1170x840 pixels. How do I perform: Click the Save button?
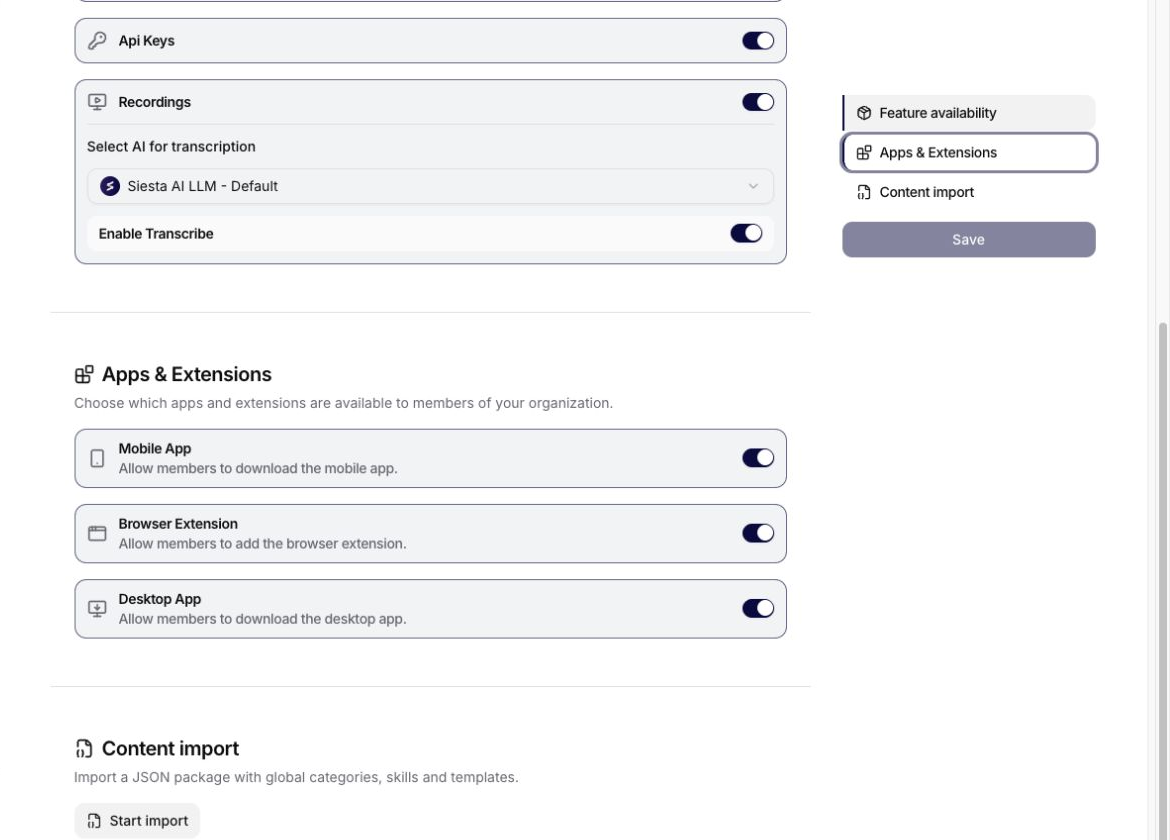pyautogui.click(x=969, y=239)
